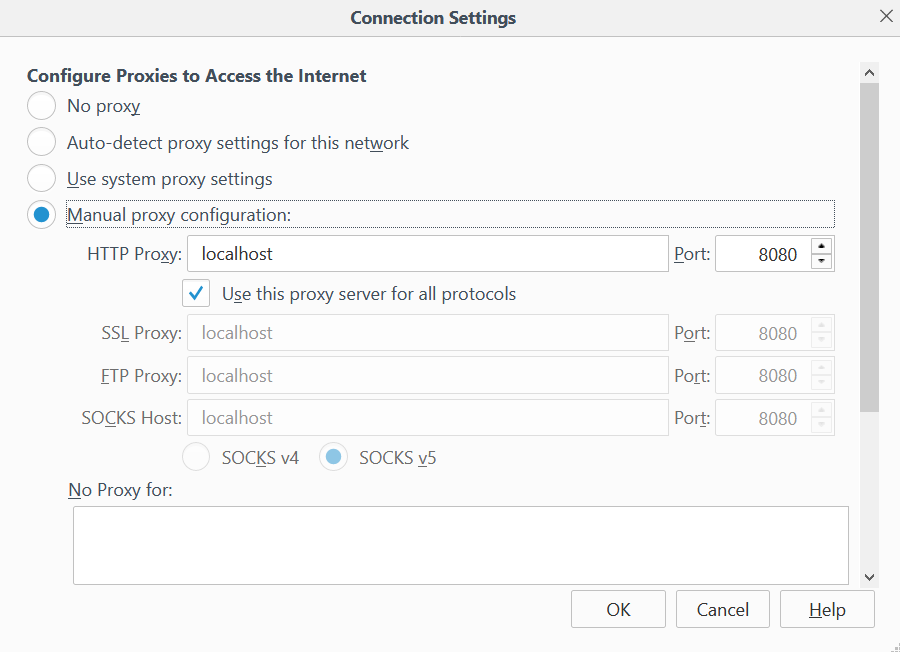The height and width of the screenshot is (652, 900).
Task: Select the SOCKS v5 radio button
Action: pyautogui.click(x=334, y=458)
